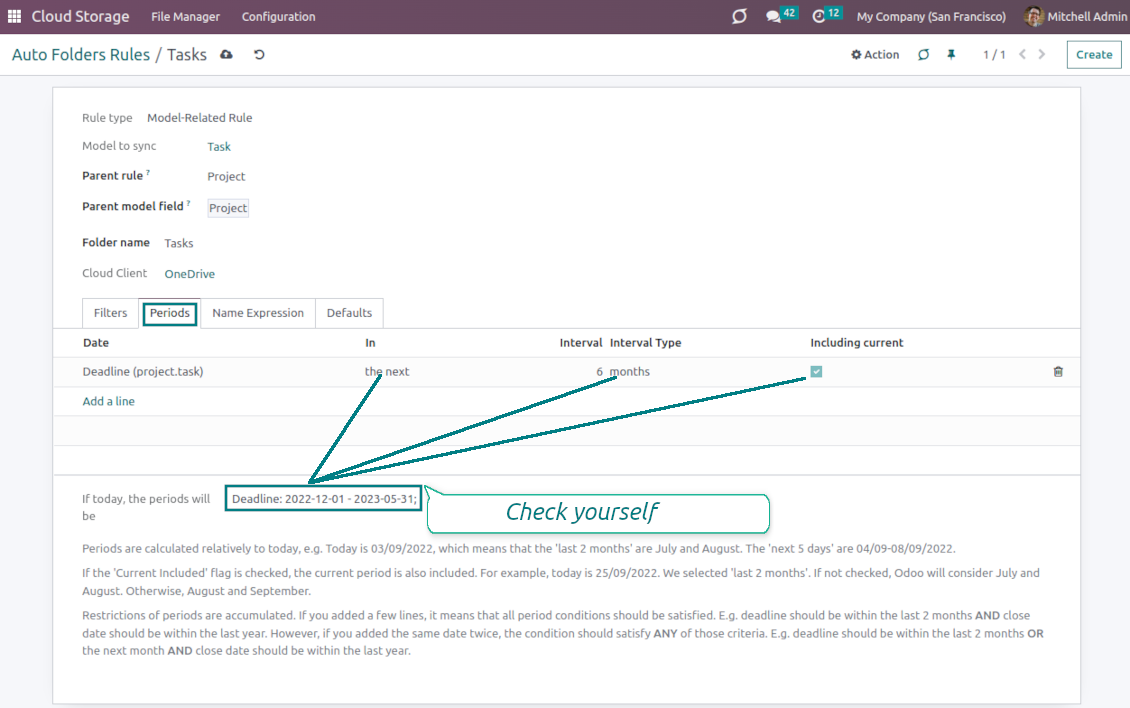The width and height of the screenshot is (1130, 708).
Task: Click Add a line link
Action: pos(108,402)
